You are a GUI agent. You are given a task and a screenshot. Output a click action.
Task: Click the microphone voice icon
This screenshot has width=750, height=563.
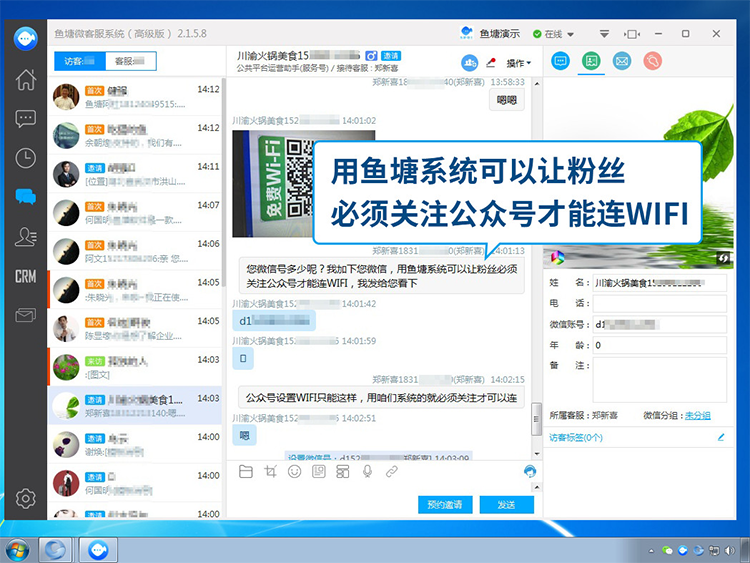(367, 472)
